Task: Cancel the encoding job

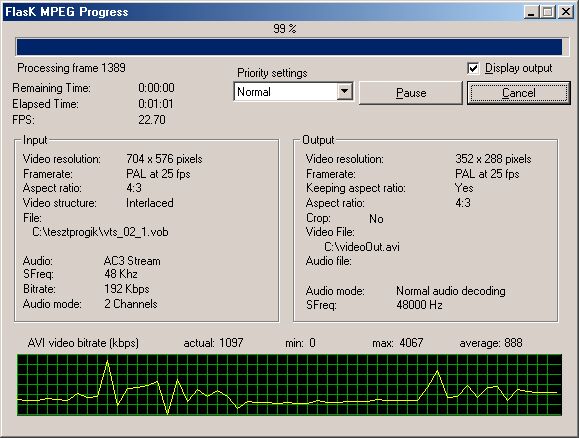Action: [x=518, y=93]
